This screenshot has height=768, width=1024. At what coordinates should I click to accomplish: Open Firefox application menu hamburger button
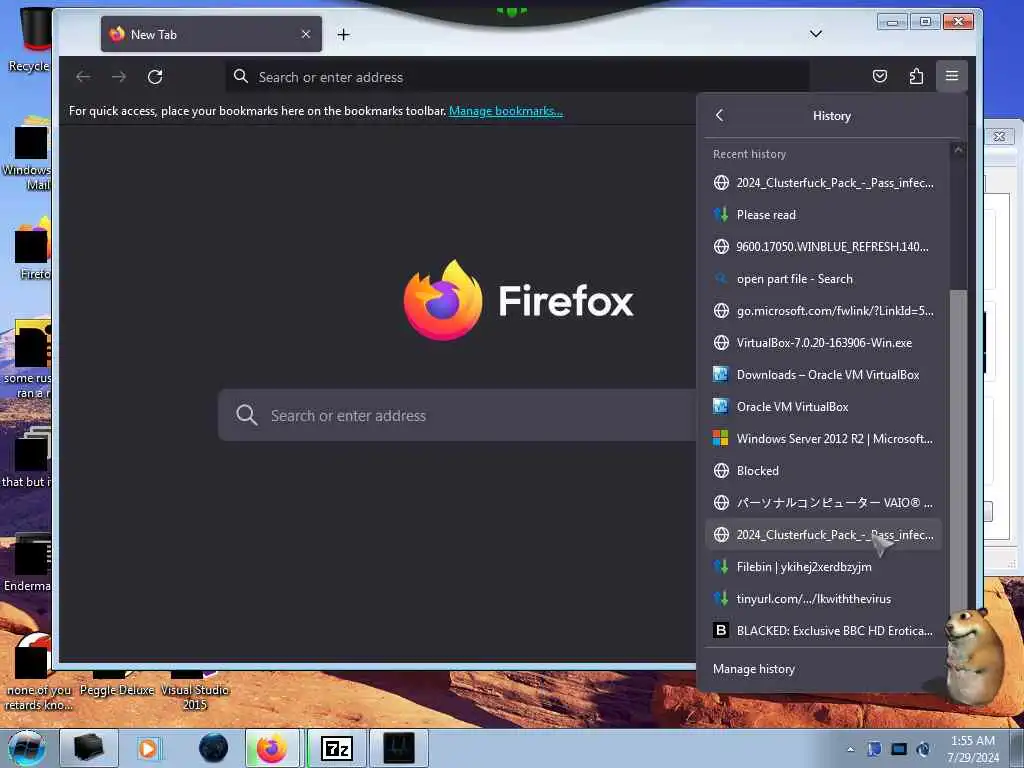[x=952, y=76]
